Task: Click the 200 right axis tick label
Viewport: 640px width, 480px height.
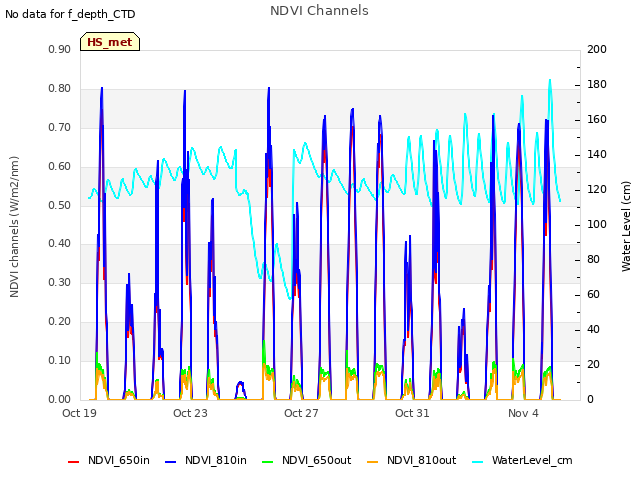Action: (x=597, y=49)
